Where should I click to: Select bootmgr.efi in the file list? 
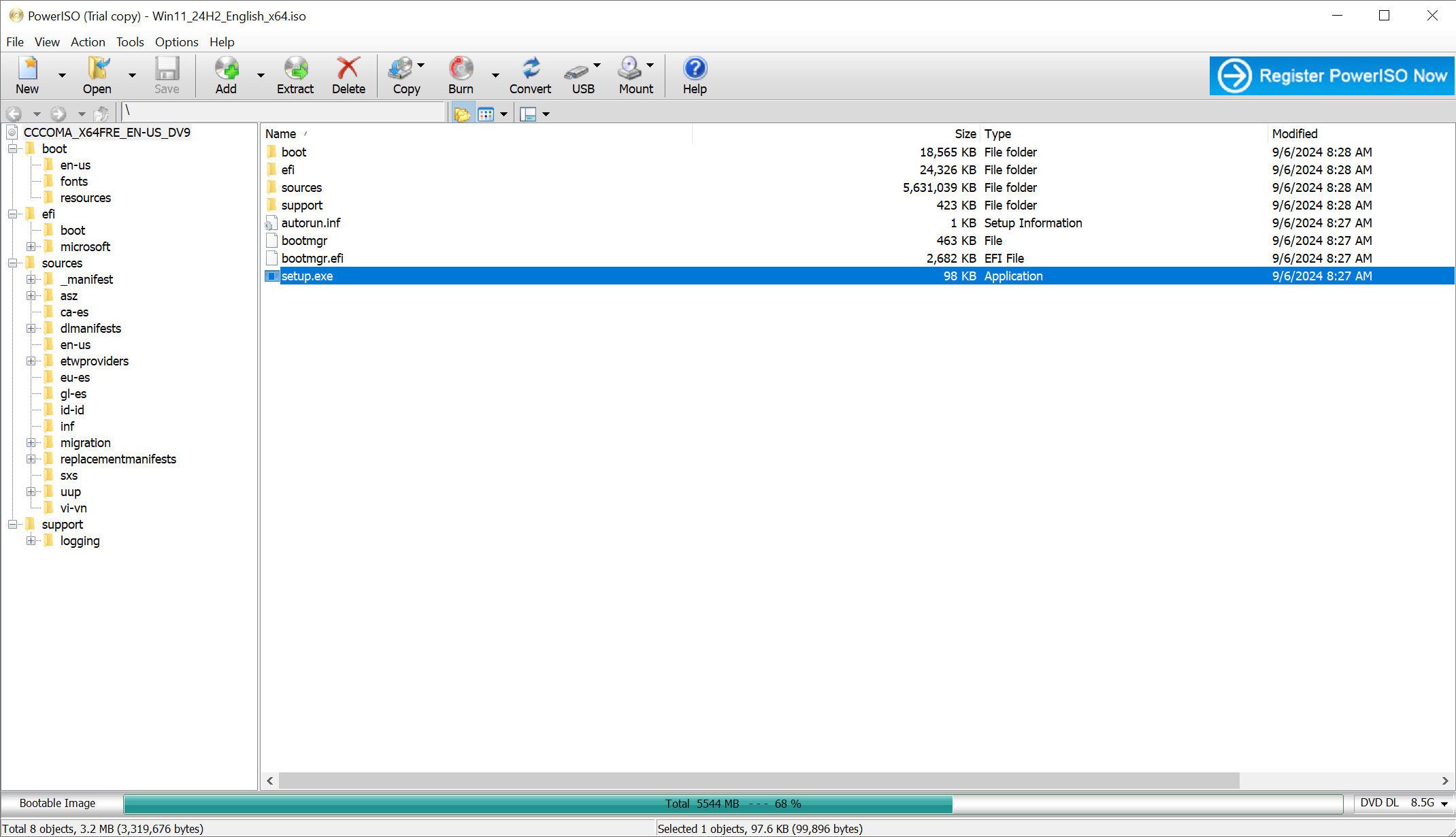pyautogui.click(x=312, y=259)
